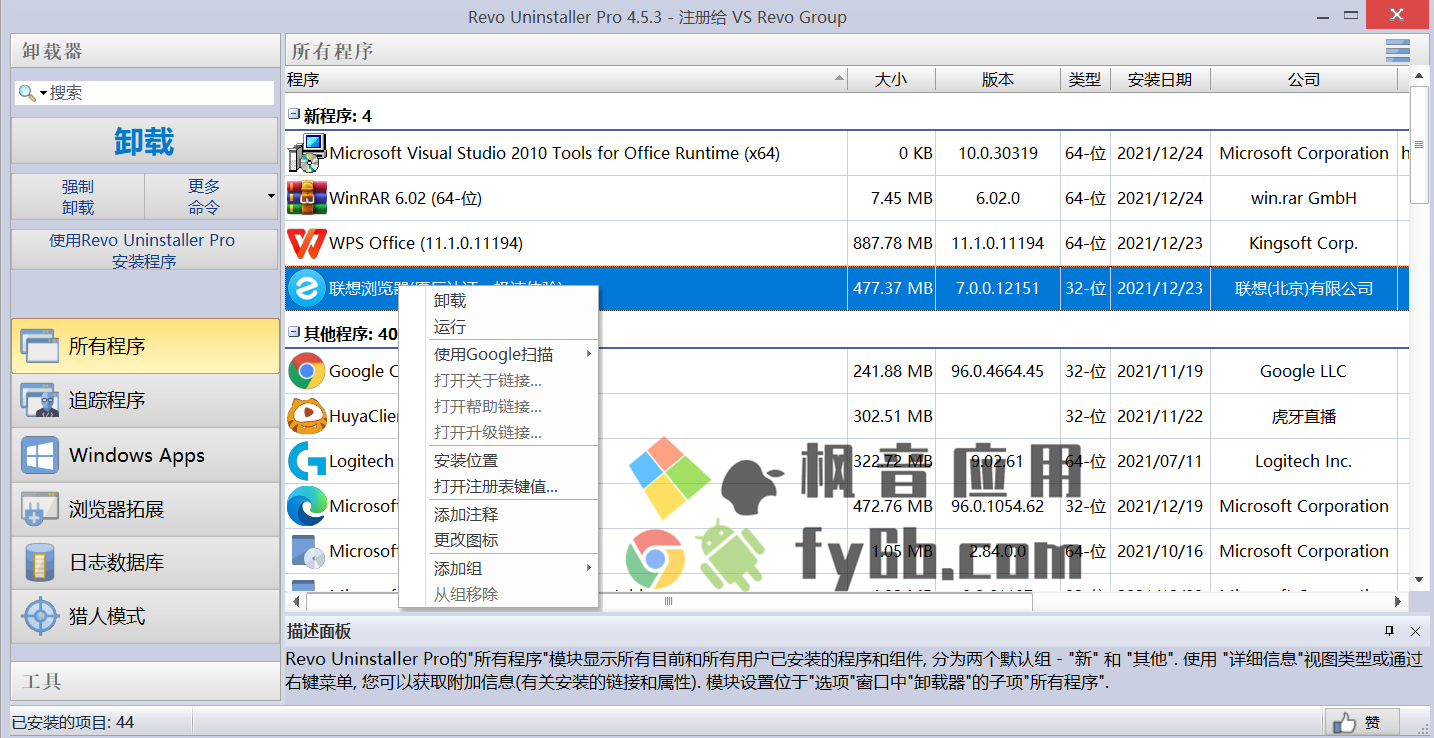Expand the 使用Google扫描 submenu

coord(588,354)
